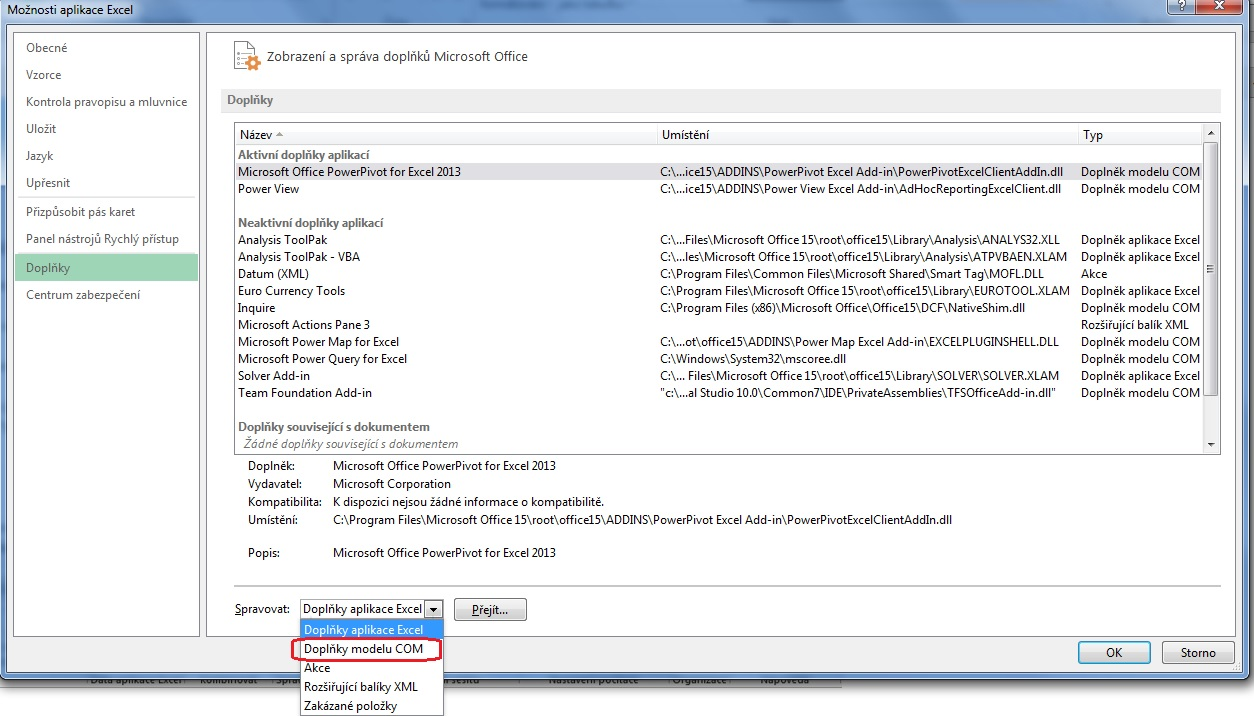This screenshot has width=1254, height=716.
Task: Select Microsoft Power Map for Excel row
Action: pos(719,342)
